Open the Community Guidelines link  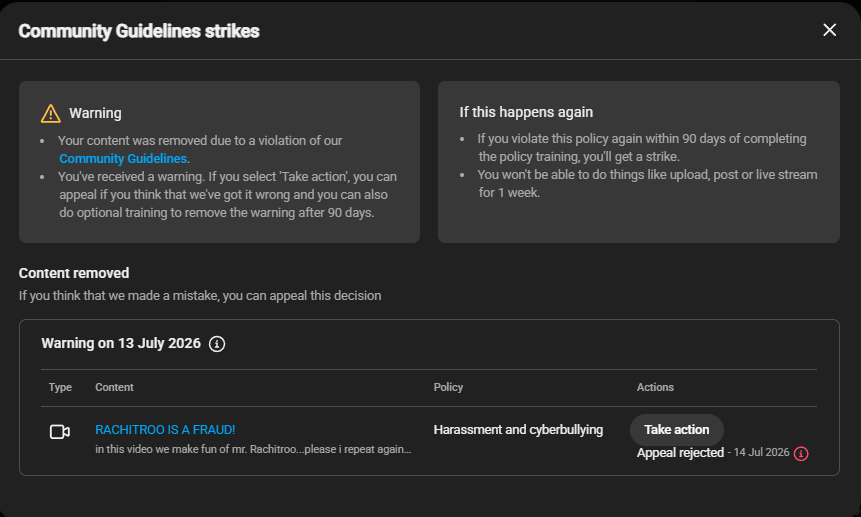pyautogui.click(x=123, y=159)
